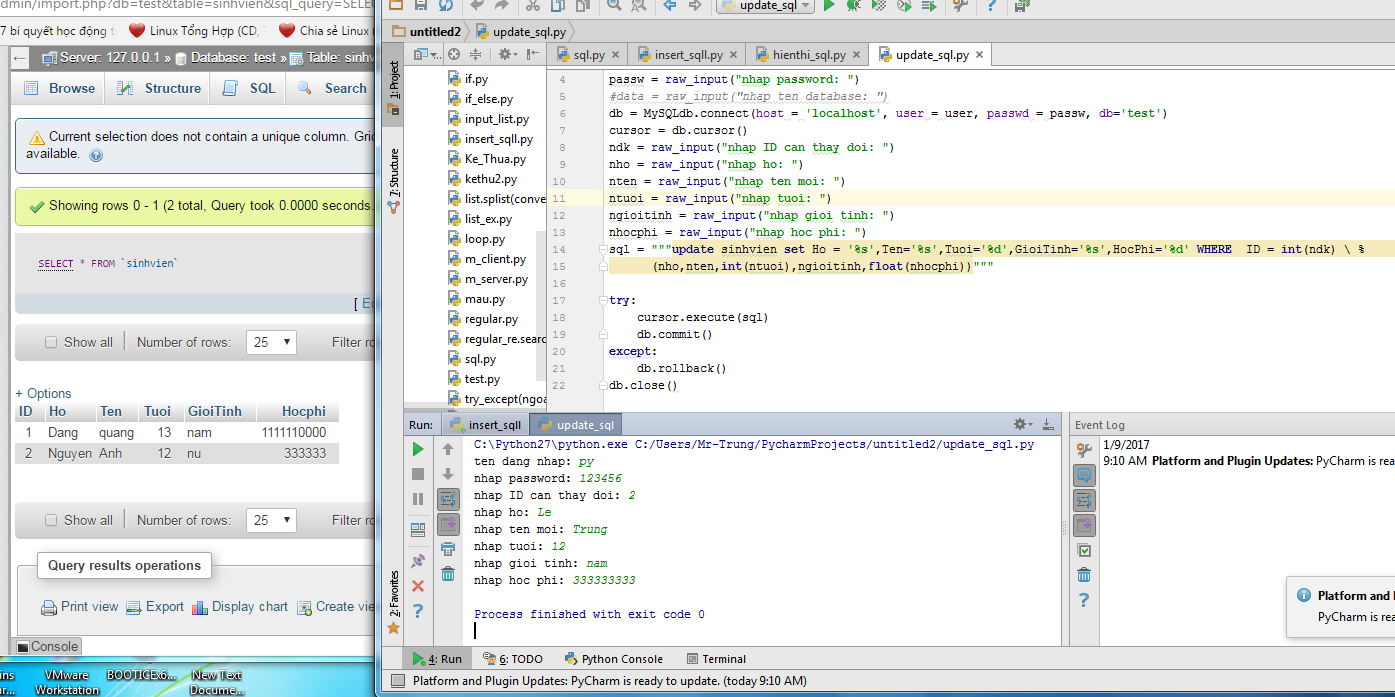Switch to hienthi_sql.py editor tab
Viewport: 1395px width, 697px height.
[x=808, y=55]
